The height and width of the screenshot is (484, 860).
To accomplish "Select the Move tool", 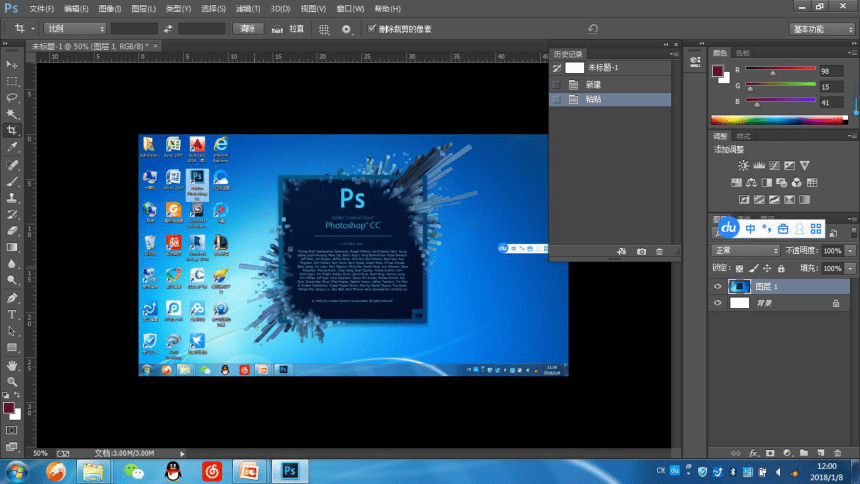I will click(x=12, y=65).
